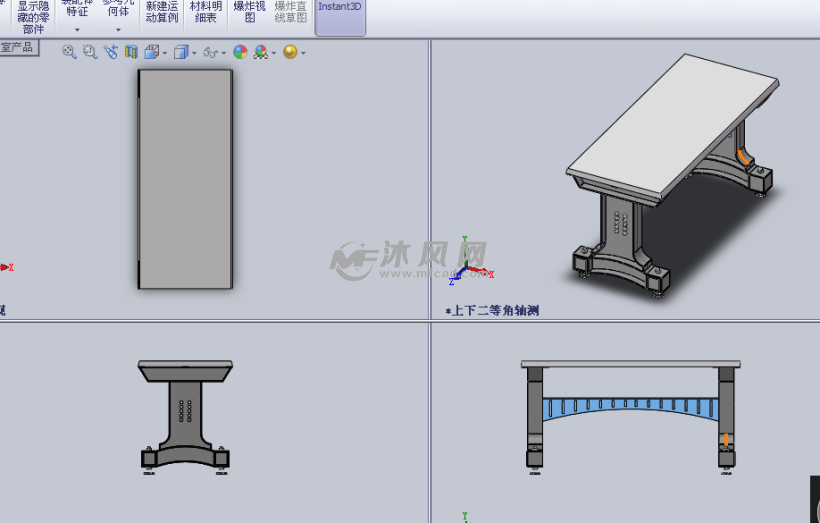Click the View Orientation cube icon
820x523 pixels.
152,52
